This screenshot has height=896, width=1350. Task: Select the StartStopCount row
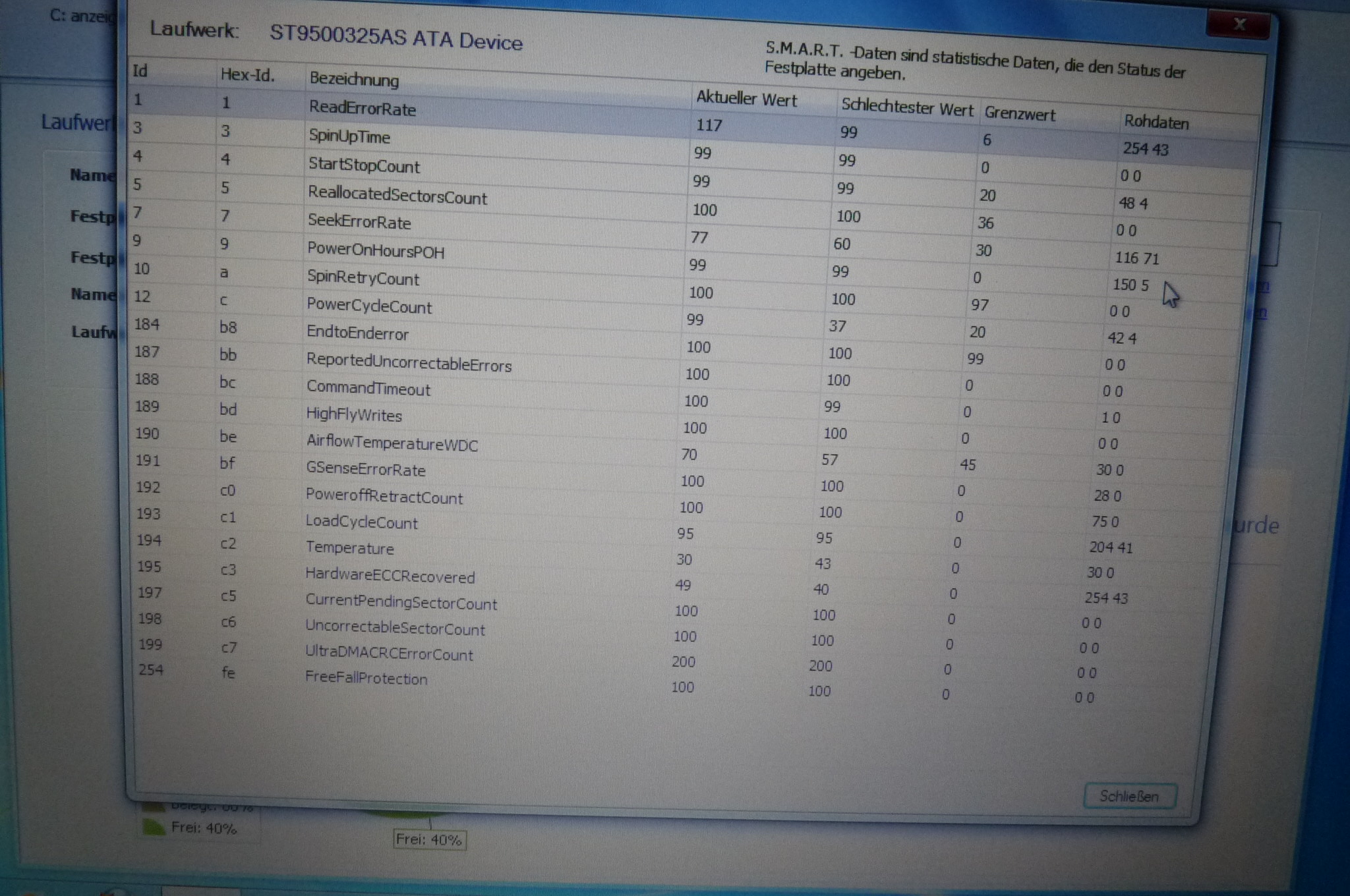point(690,181)
